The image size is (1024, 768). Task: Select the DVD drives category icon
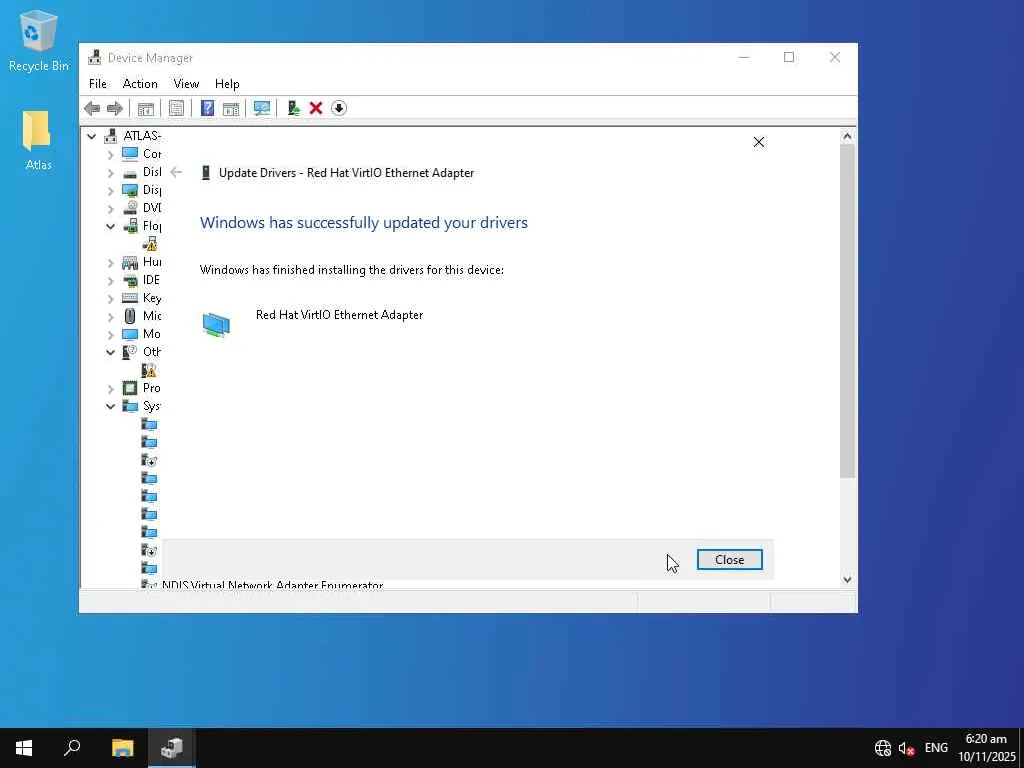tap(130, 208)
